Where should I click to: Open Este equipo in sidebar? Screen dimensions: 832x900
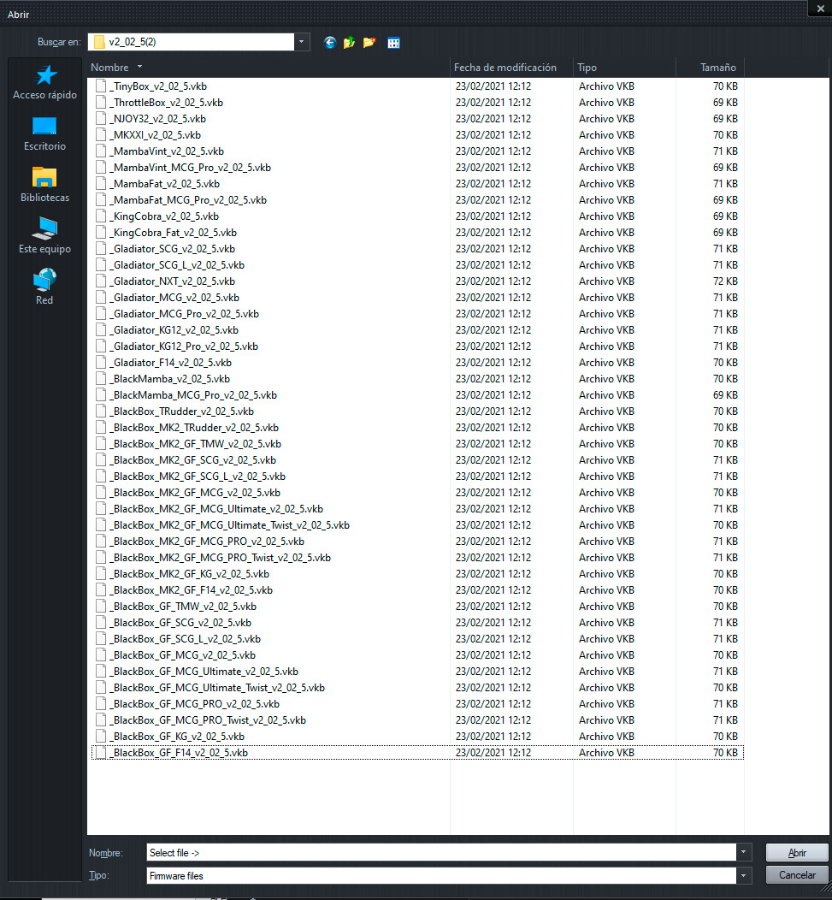tap(45, 236)
